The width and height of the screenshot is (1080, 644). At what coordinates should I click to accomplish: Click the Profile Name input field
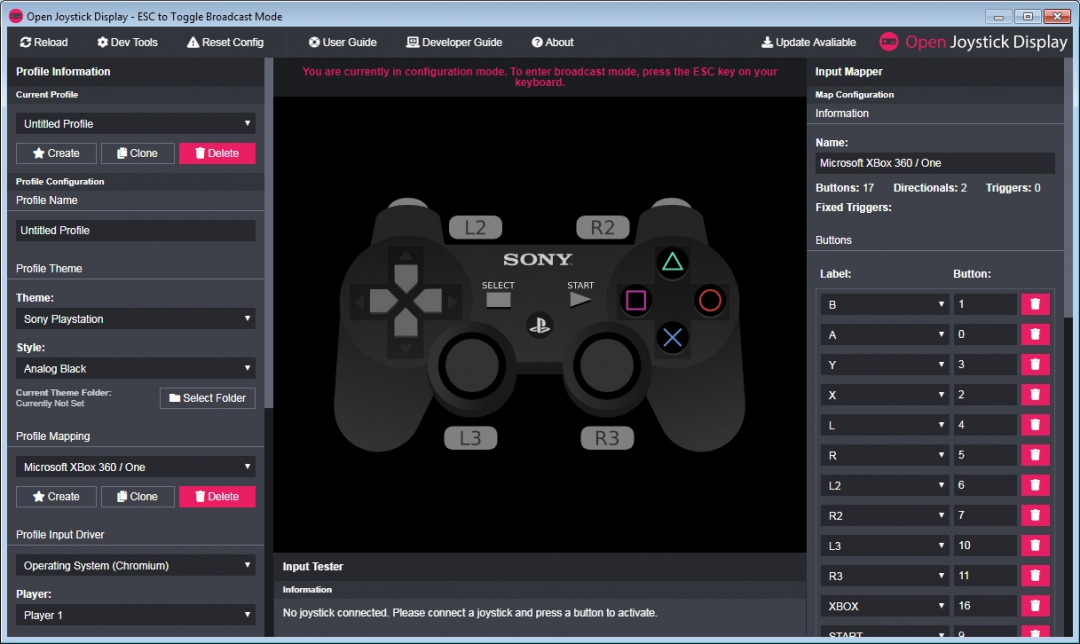(135, 230)
